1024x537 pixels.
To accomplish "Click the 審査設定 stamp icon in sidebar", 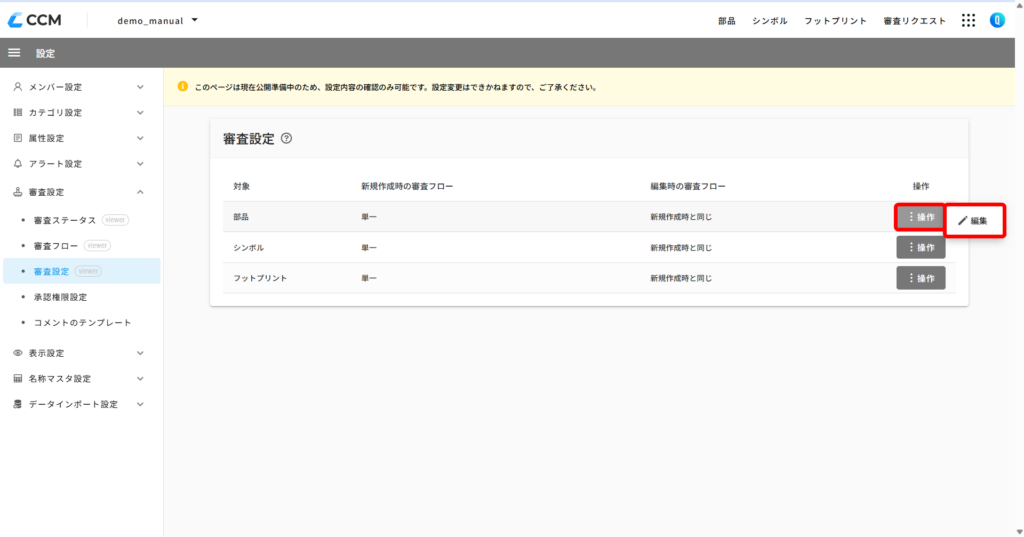I will pos(18,192).
